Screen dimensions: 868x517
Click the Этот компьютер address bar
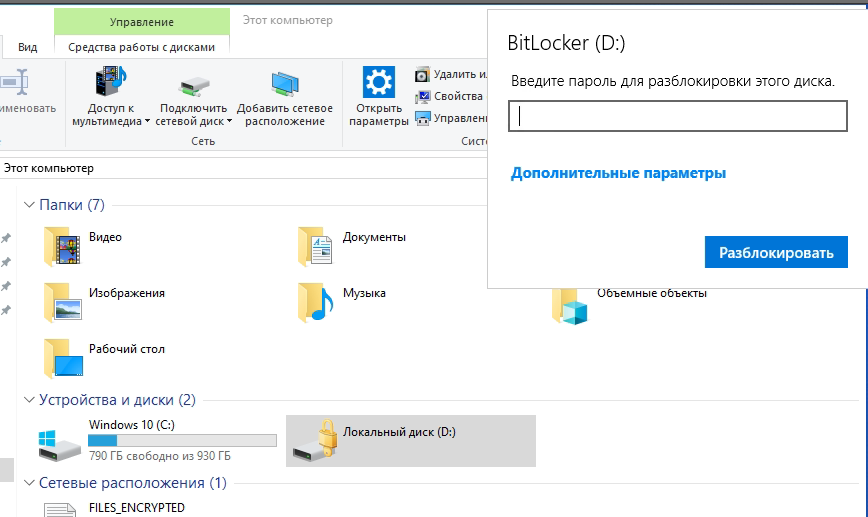244,168
